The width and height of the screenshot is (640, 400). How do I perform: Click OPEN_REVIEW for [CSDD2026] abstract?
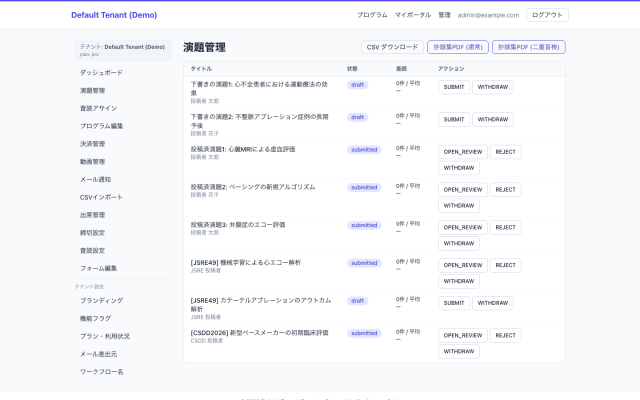point(463,336)
